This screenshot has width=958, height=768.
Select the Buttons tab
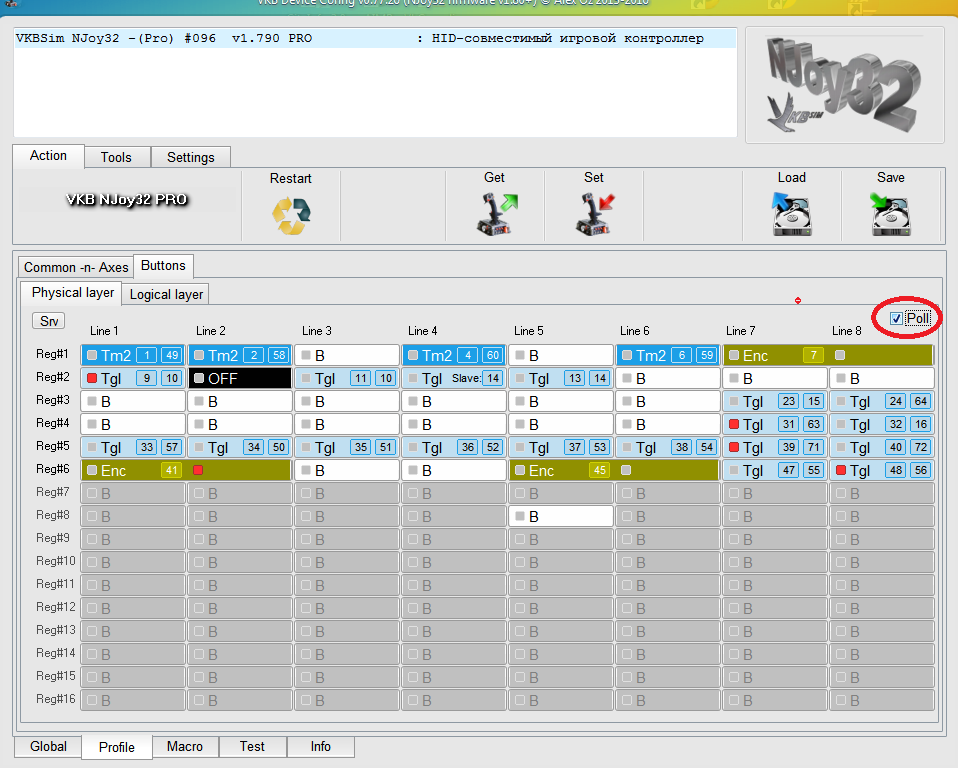pyautogui.click(x=163, y=266)
